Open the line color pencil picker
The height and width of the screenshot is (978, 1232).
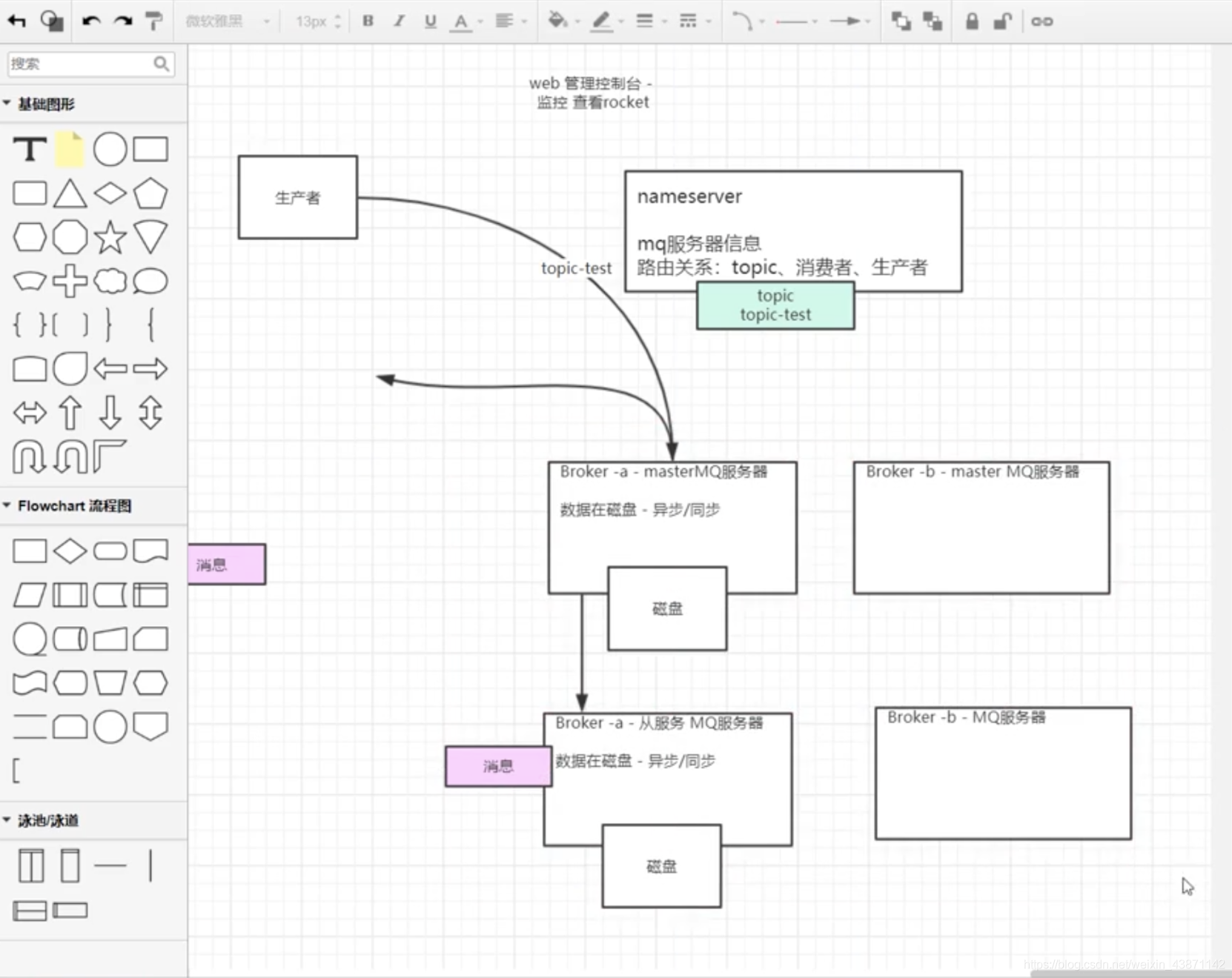607,21
